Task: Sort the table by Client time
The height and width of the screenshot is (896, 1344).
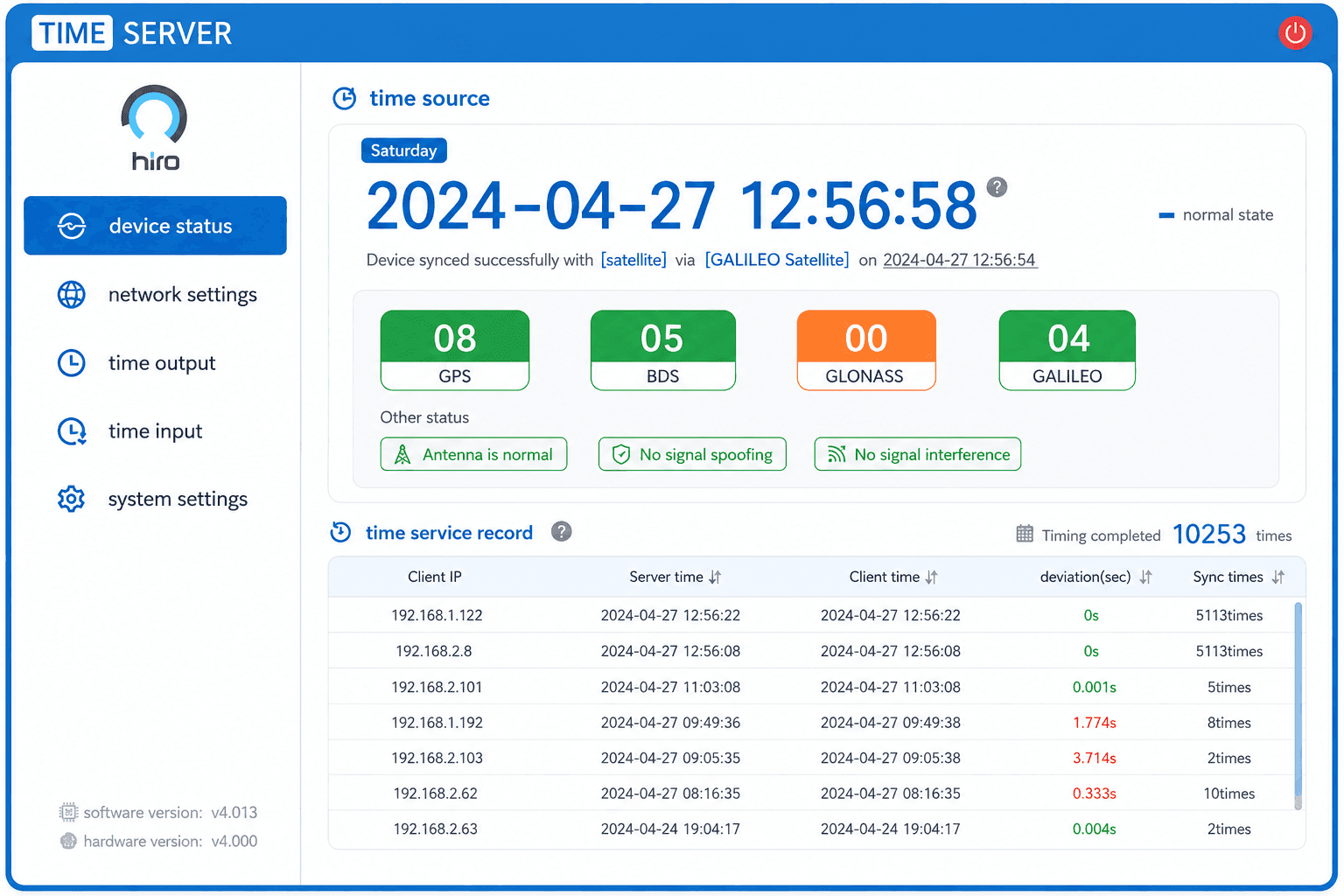Action: click(x=932, y=577)
